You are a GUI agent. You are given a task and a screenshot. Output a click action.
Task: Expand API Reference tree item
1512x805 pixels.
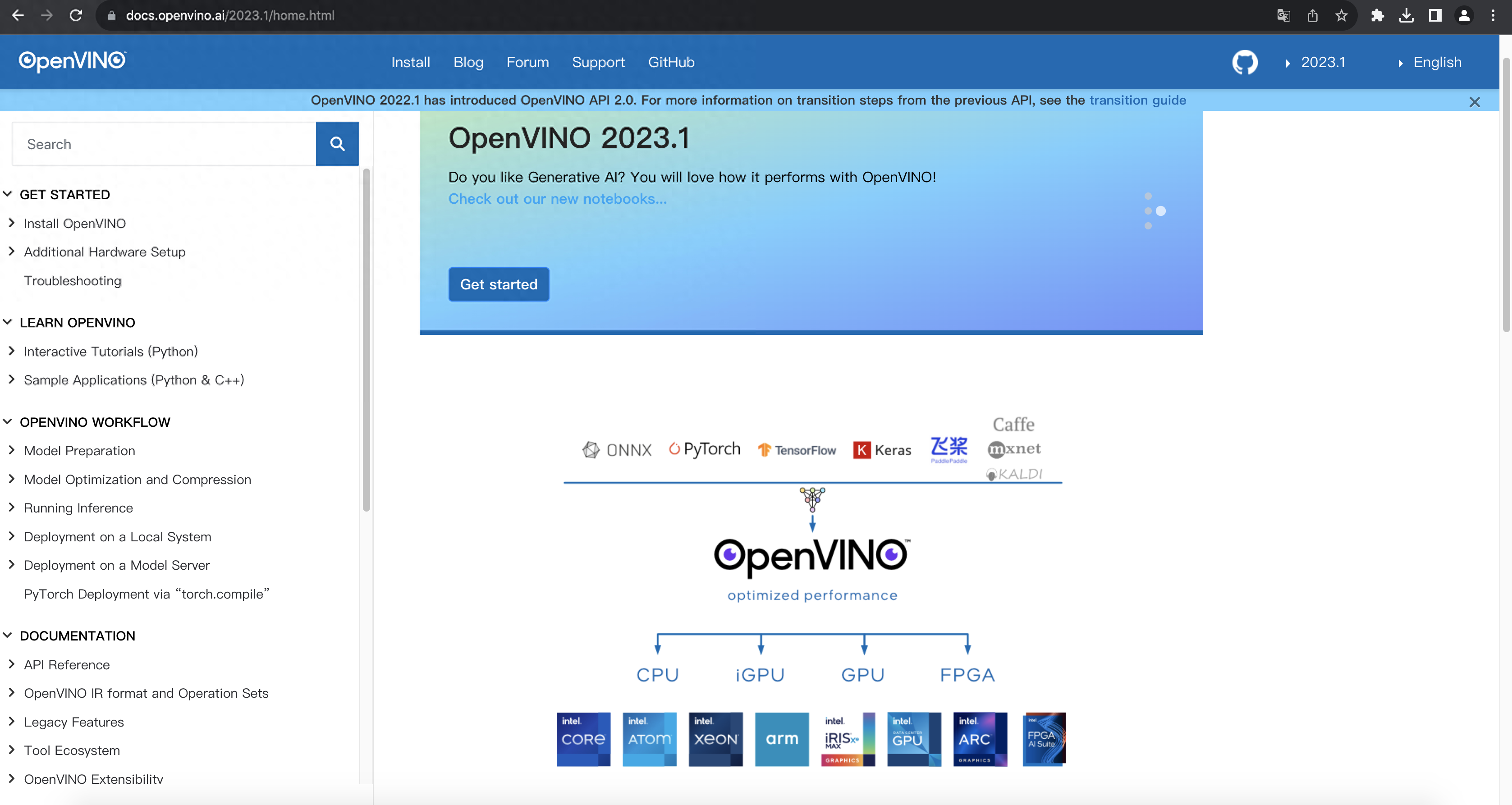point(12,664)
